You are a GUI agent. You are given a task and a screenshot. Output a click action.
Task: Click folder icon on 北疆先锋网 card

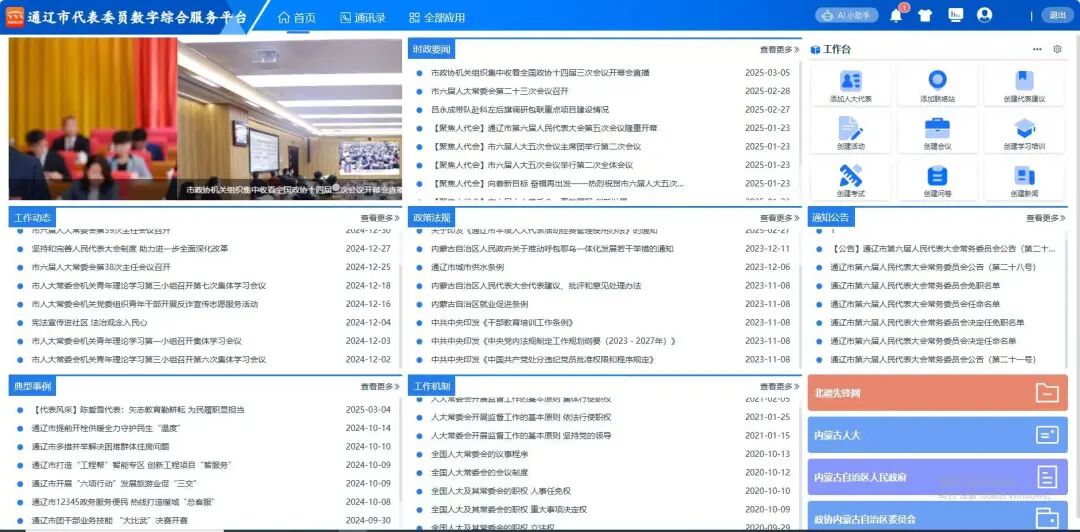[1047, 393]
